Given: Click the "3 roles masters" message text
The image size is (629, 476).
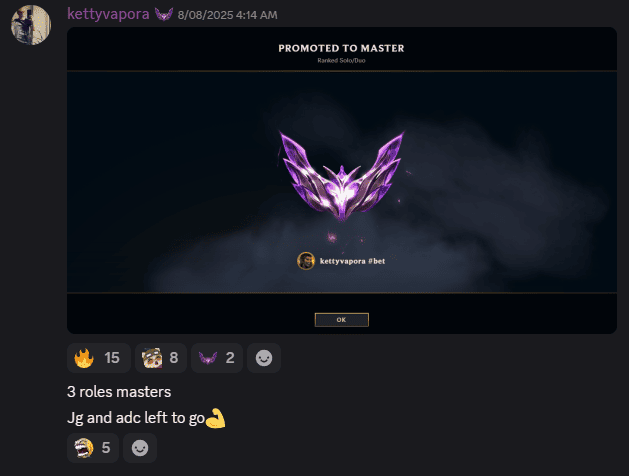Looking at the screenshot, I should tap(119, 392).
